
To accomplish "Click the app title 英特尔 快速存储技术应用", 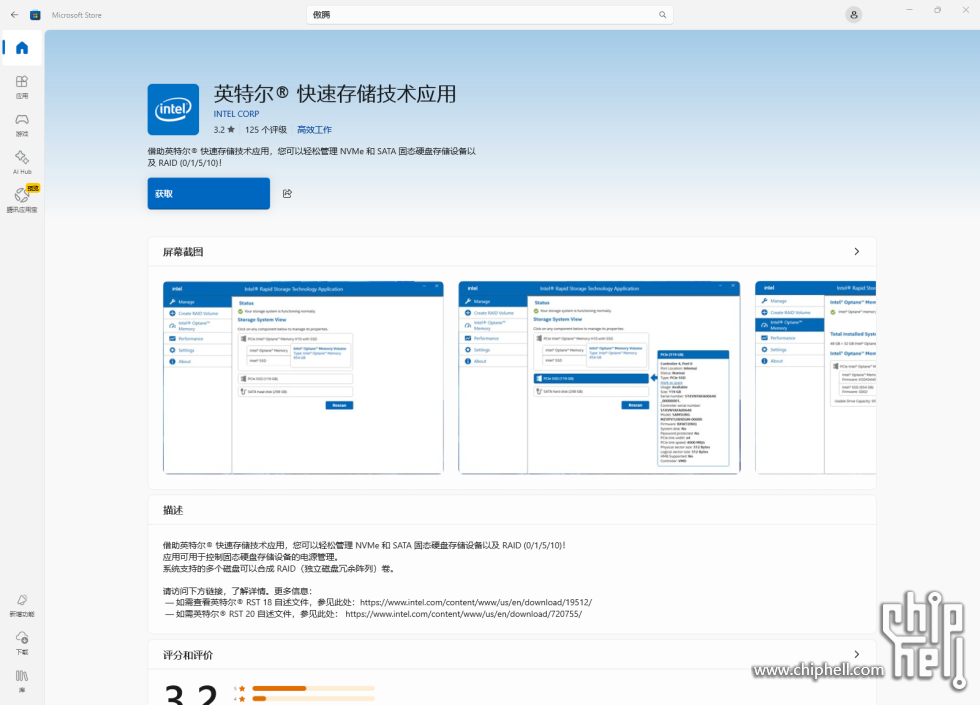I will click(335, 94).
